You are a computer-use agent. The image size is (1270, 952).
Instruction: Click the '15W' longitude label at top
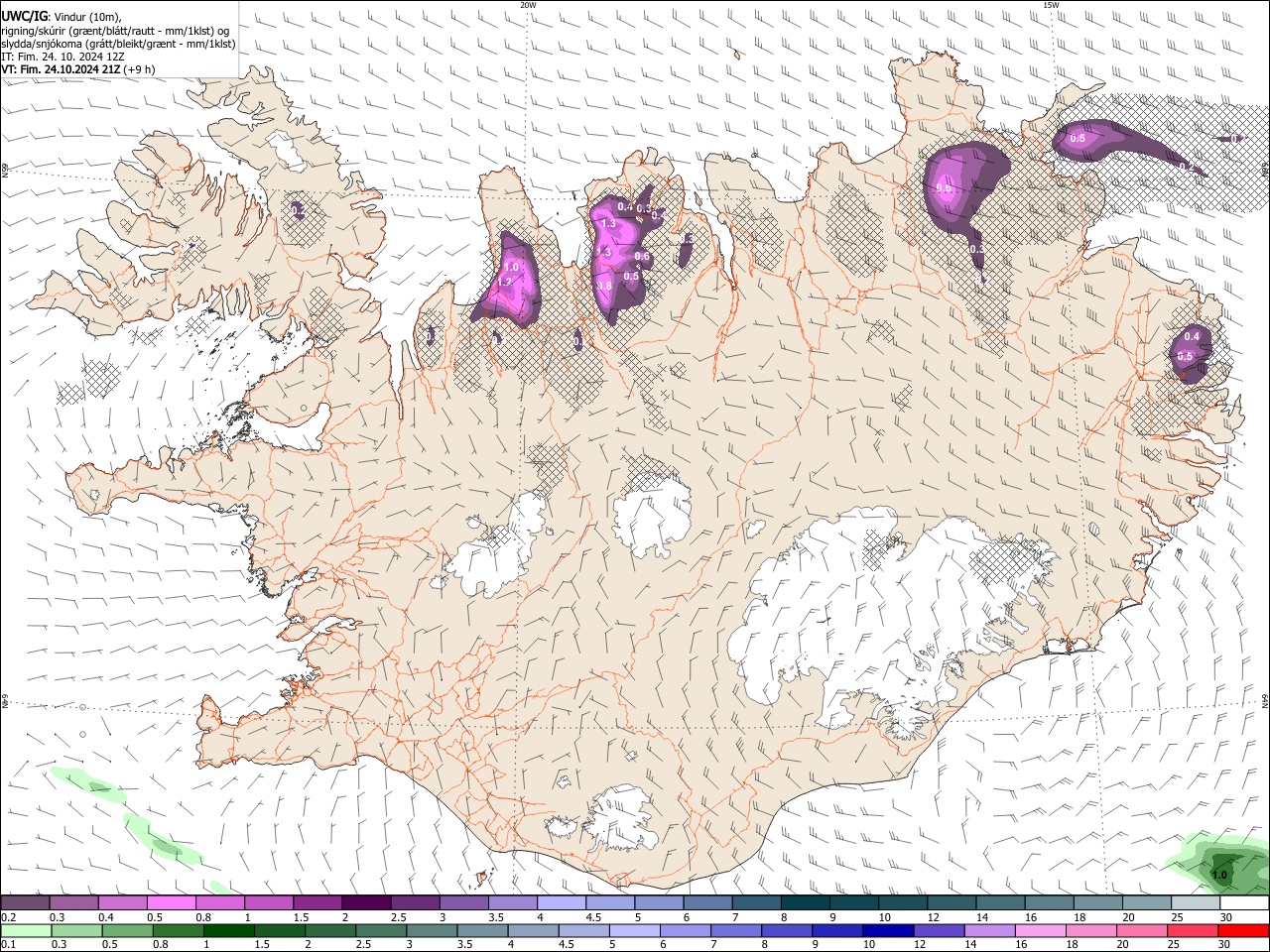1051,5
